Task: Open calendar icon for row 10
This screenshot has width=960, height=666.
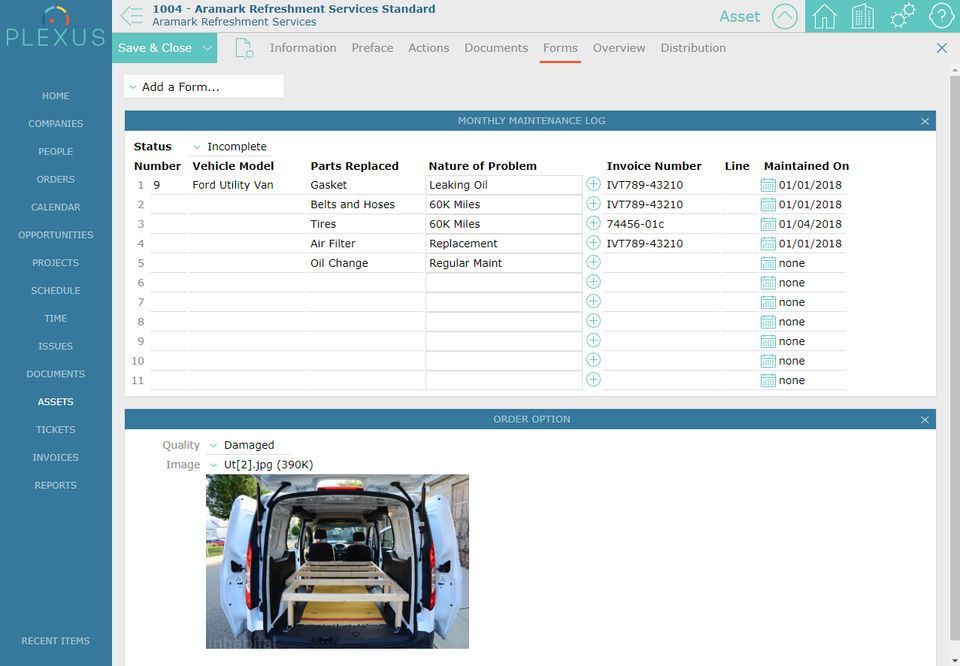Action: pos(768,361)
